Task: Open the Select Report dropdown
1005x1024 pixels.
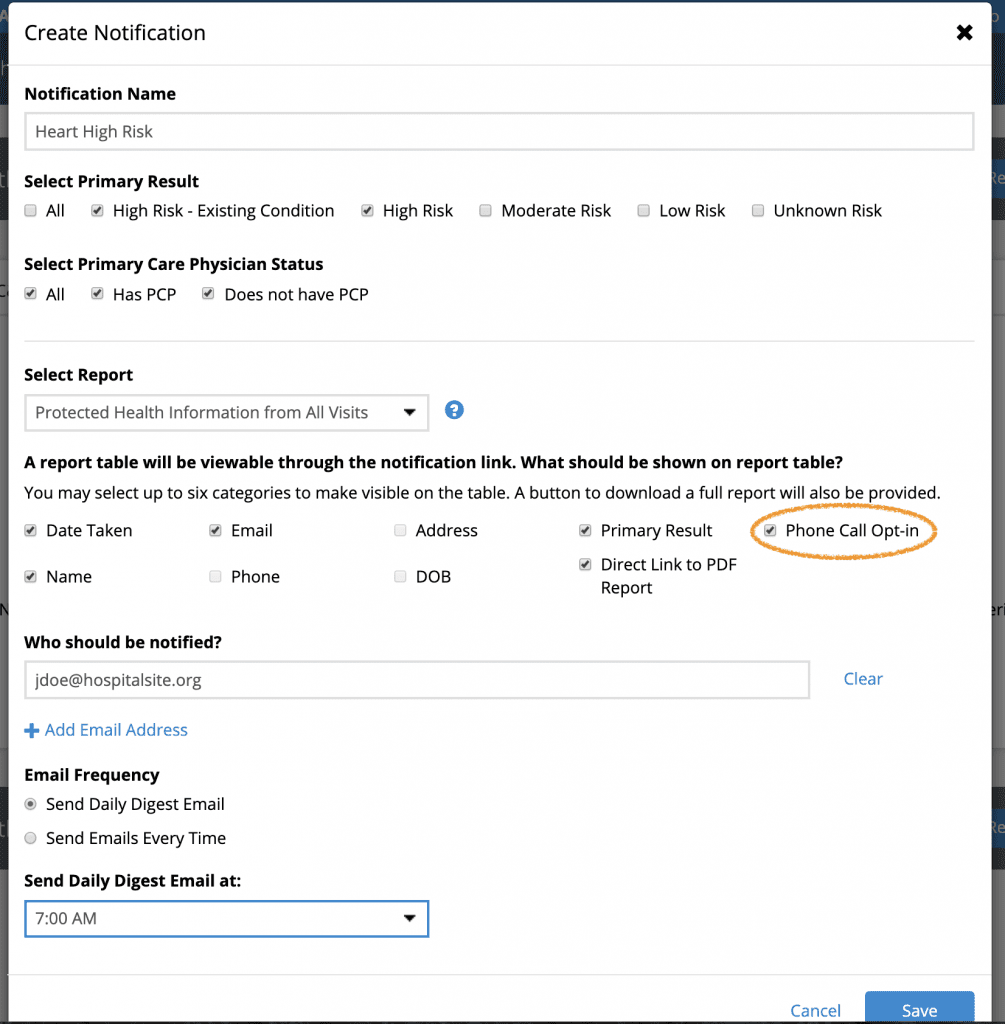Action: pos(227,413)
